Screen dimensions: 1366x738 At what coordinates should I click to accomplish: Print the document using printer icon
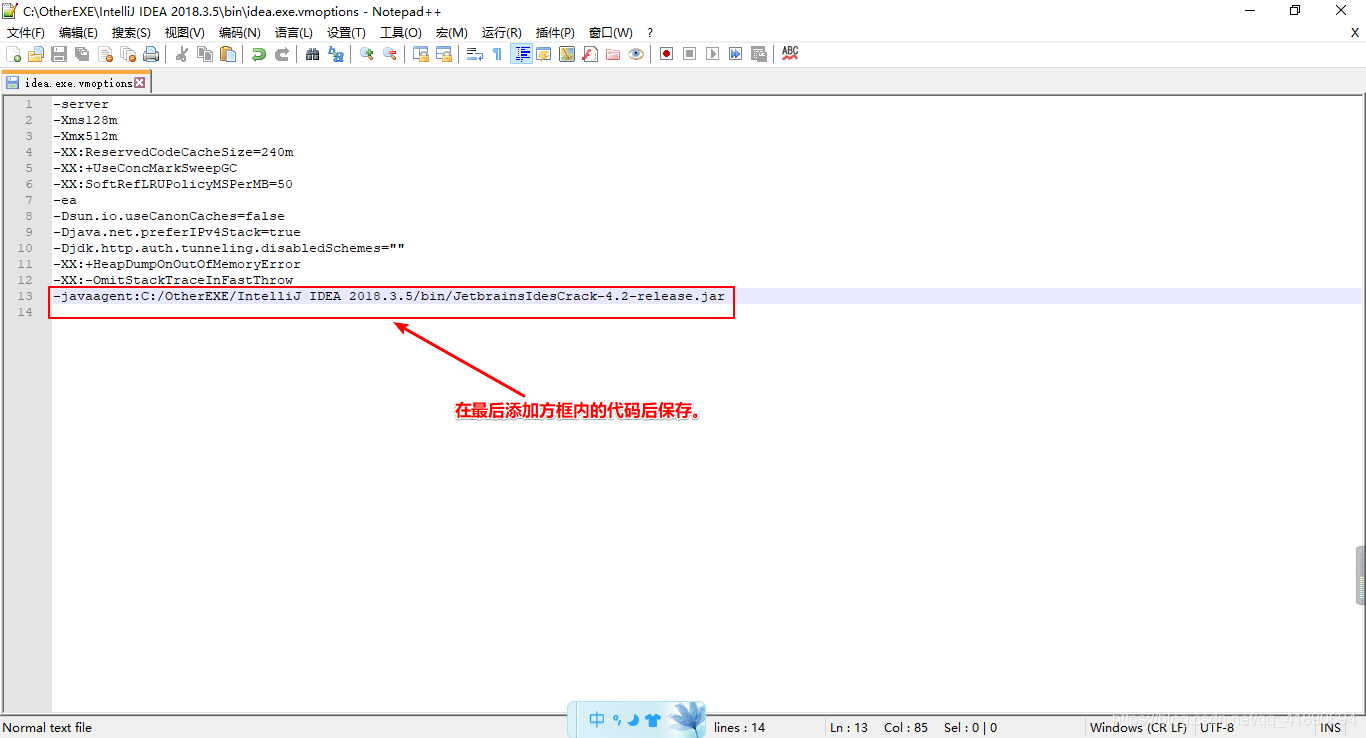(151, 54)
